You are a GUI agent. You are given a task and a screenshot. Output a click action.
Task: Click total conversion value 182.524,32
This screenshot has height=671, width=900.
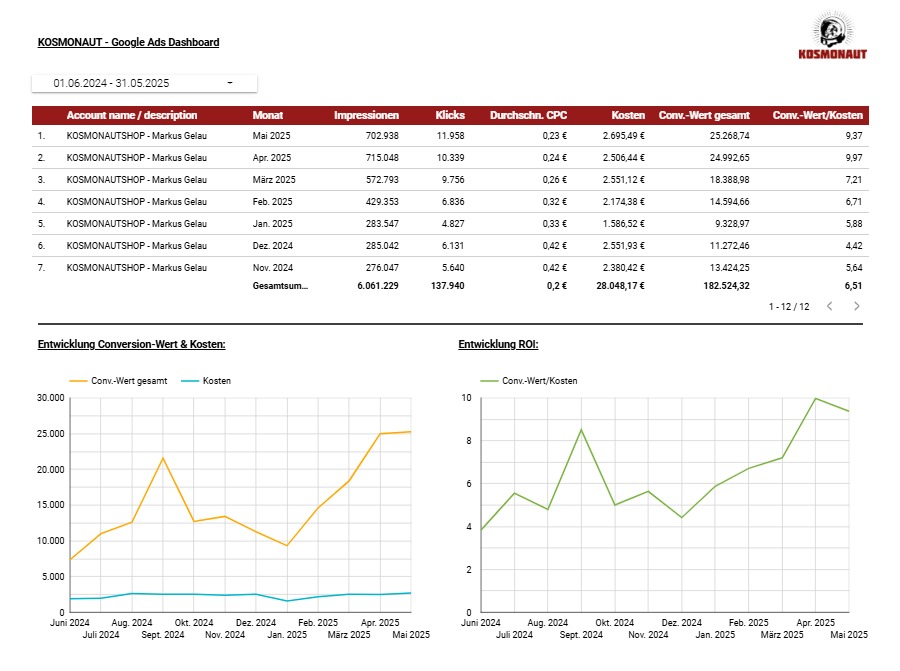727,286
